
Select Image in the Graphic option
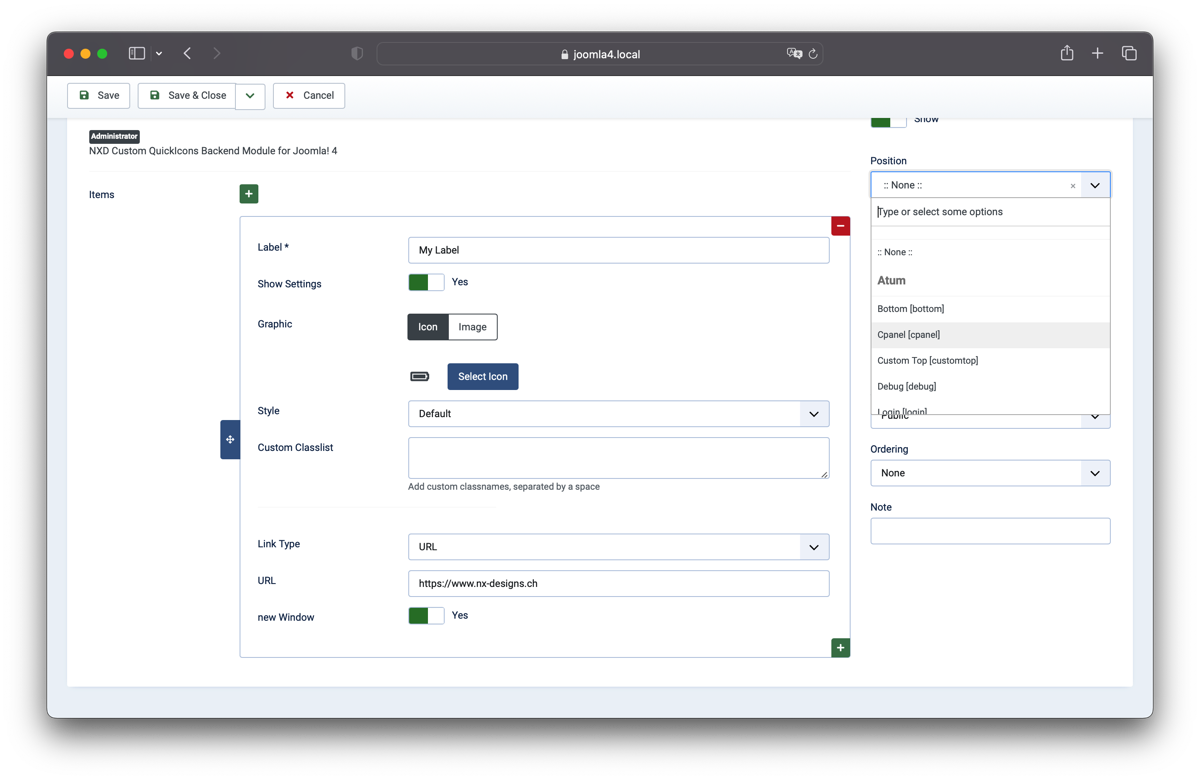pyautogui.click(x=472, y=327)
